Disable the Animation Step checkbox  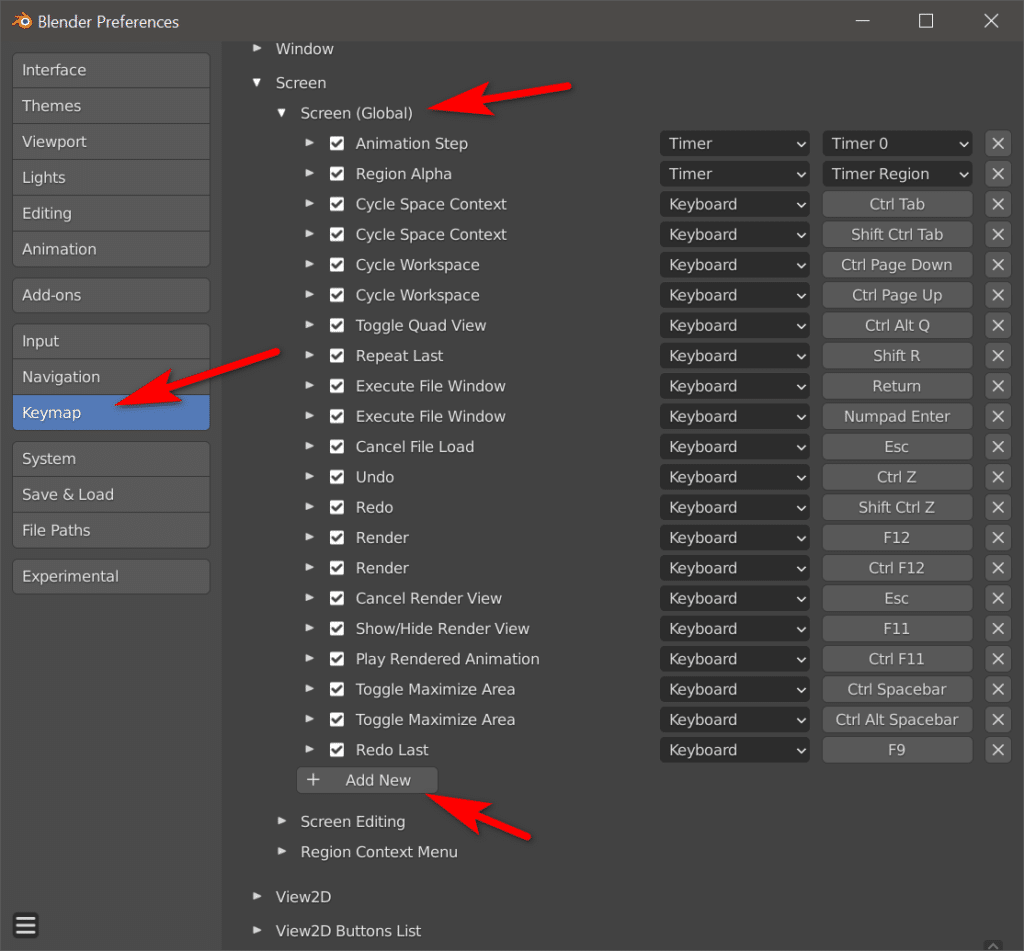point(337,144)
